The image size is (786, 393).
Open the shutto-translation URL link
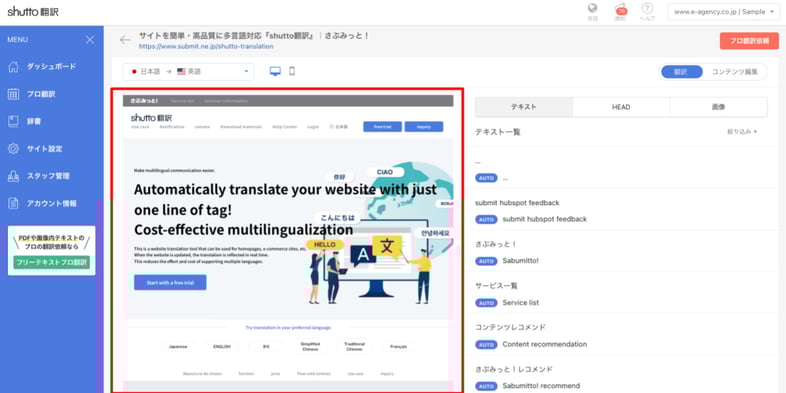point(206,46)
